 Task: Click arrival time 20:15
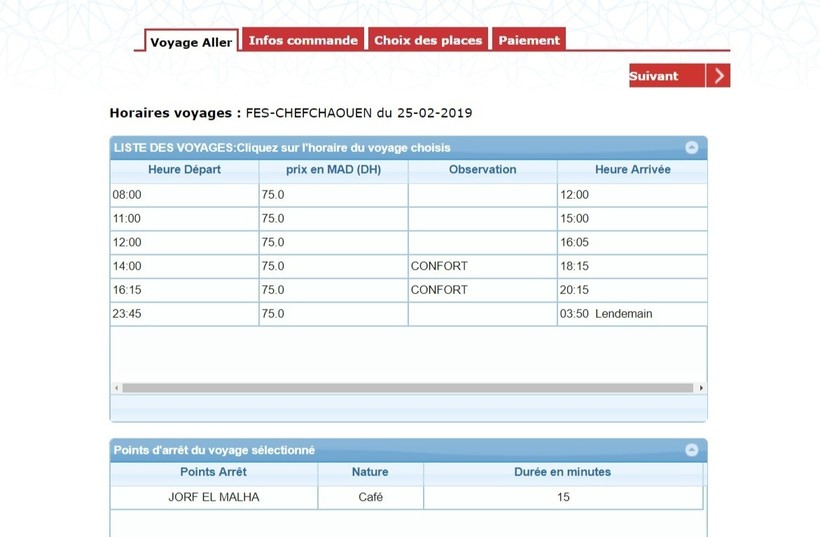click(574, 290)
